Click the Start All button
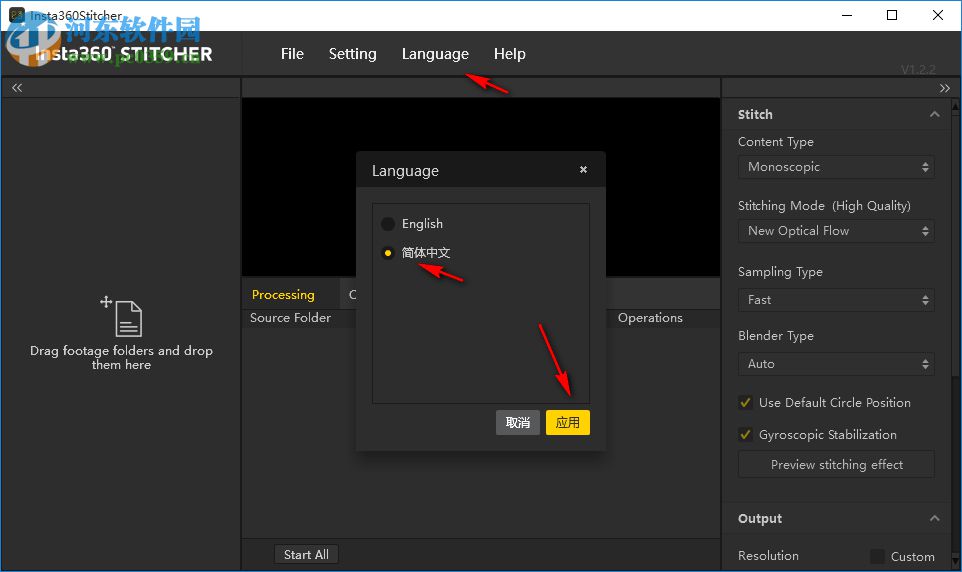Image resolution: width=962 pixels, height=572 pixels. click(306, 554)
